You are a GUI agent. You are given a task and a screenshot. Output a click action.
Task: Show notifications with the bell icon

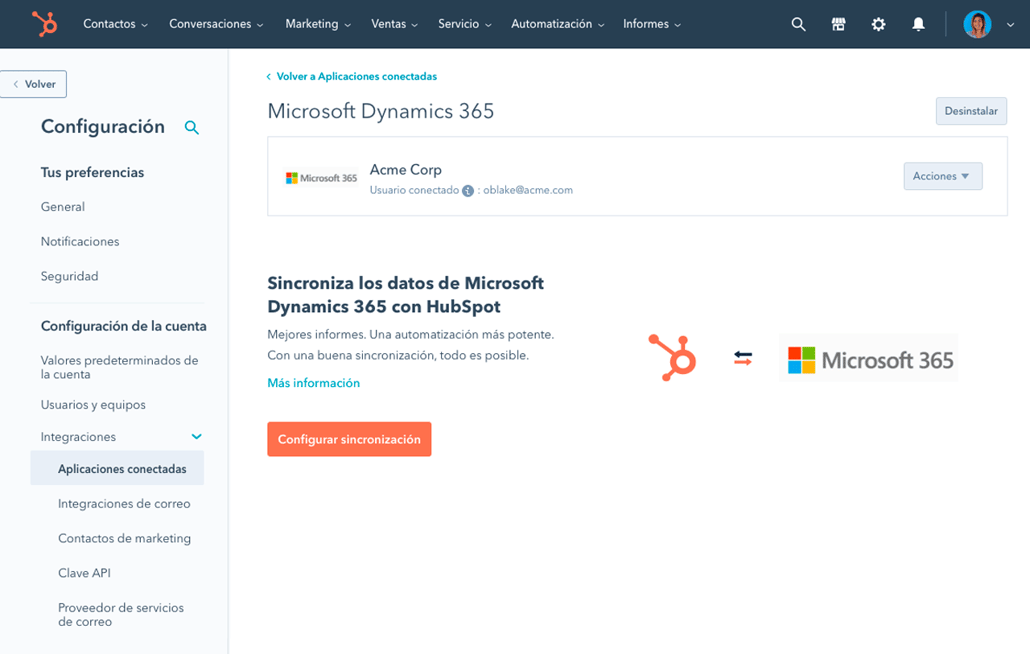[x=918, y=24]
